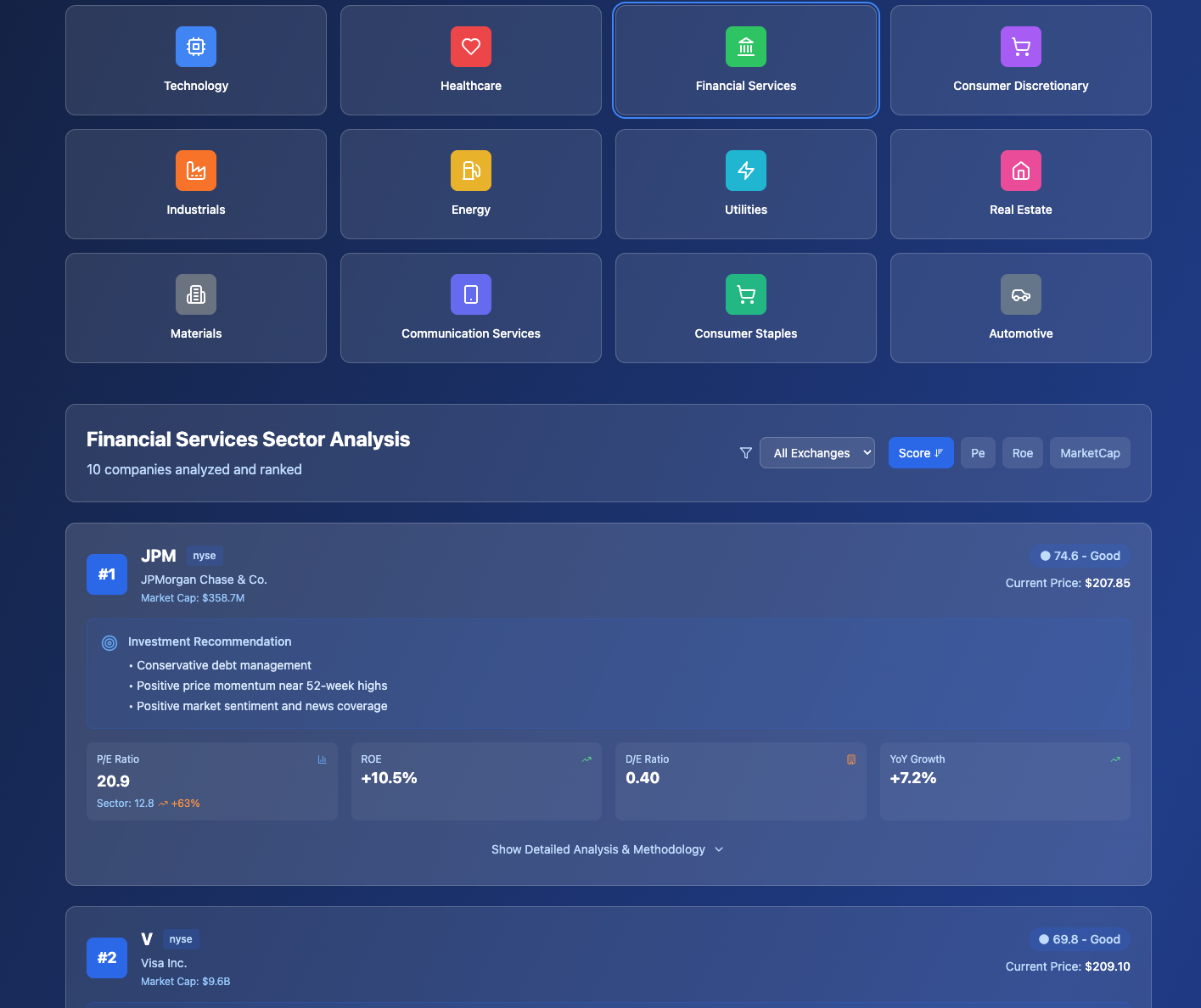This screenshot has width=1201, height=1008.
Task: Click the #1 rank badge for JPM
Action: 107,574
